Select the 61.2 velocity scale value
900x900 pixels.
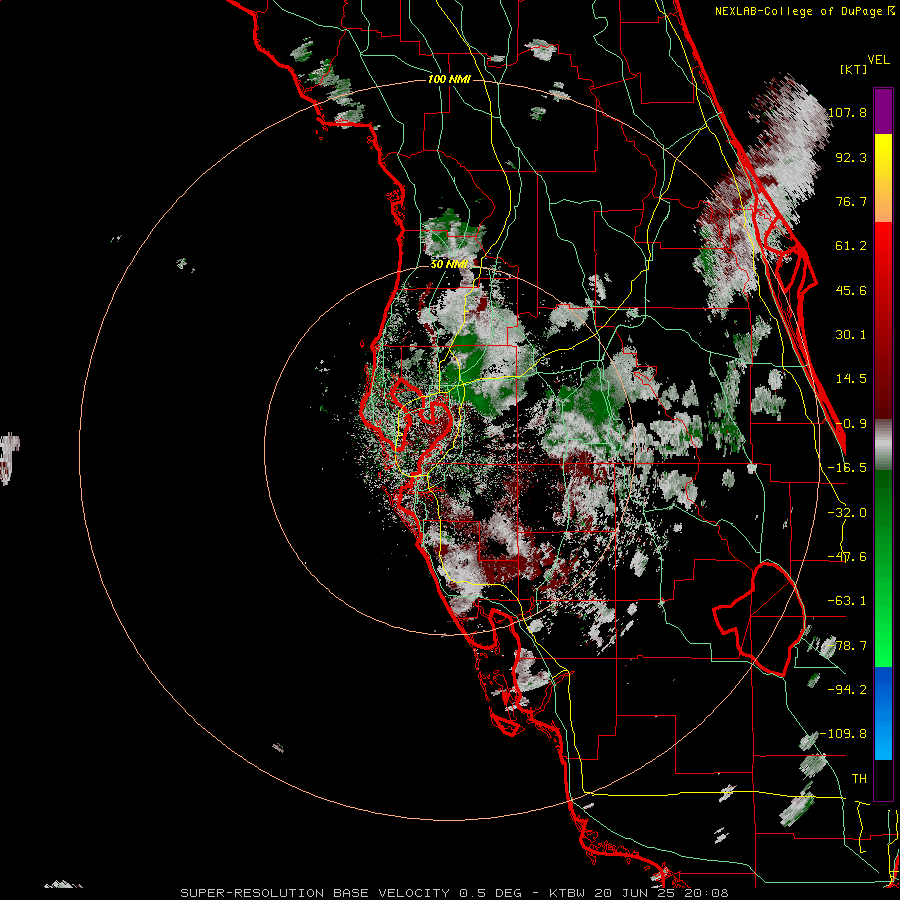[851, 246]
